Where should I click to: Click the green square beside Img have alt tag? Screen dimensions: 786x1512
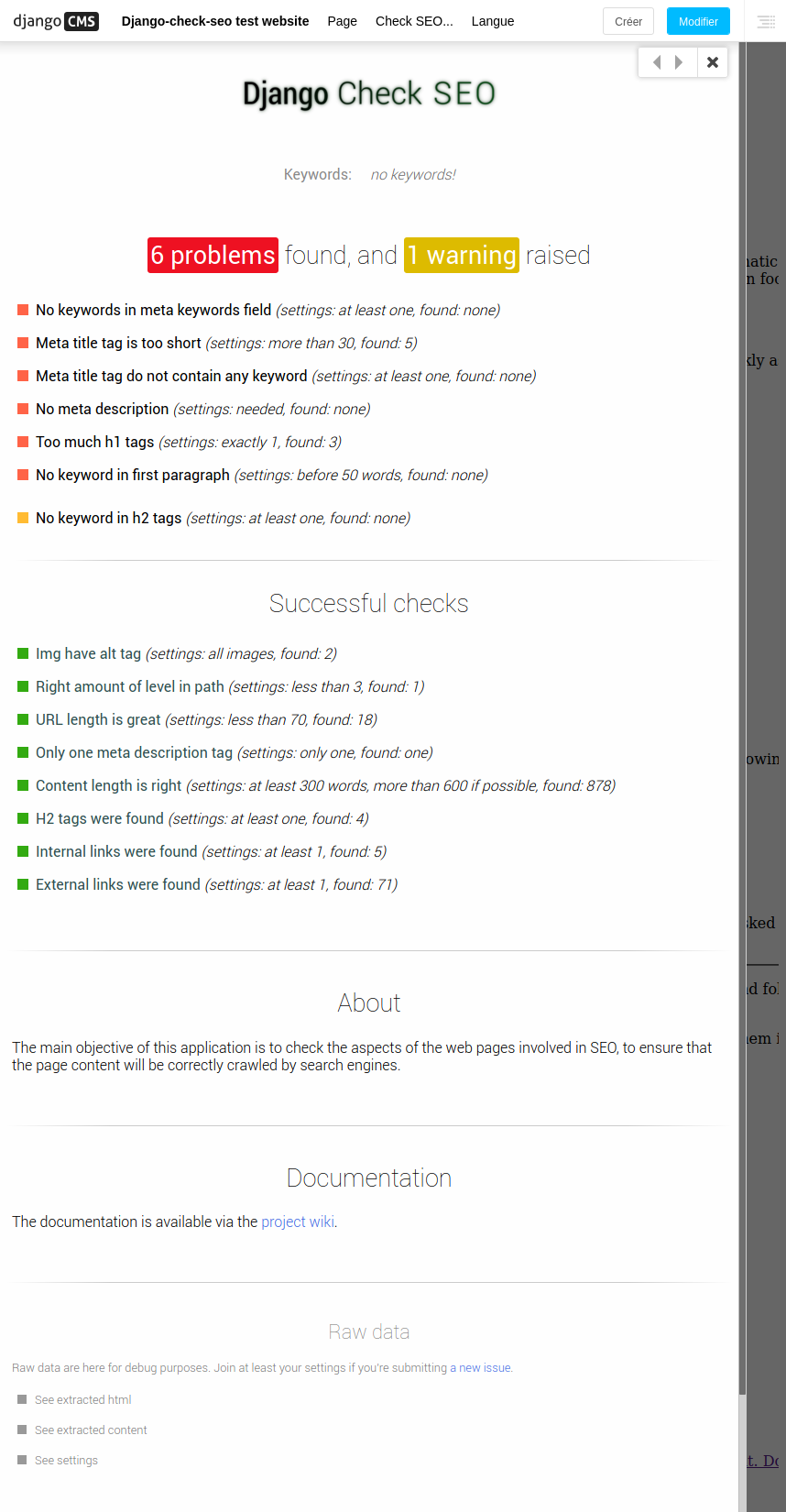23,652
